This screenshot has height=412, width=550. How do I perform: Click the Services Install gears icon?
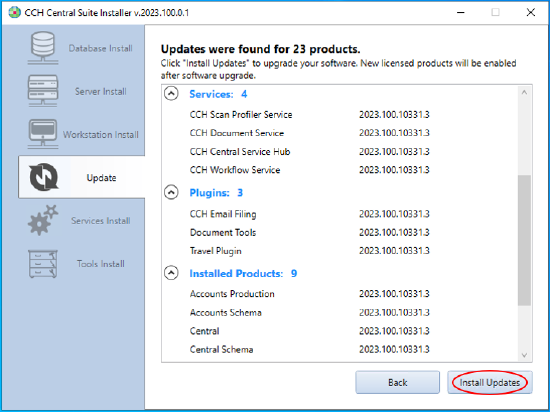pyautogui.click(x=43, y=220)
